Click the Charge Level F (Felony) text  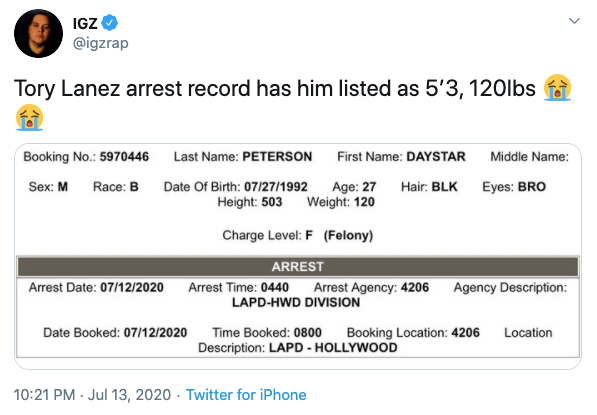point(298,235)
